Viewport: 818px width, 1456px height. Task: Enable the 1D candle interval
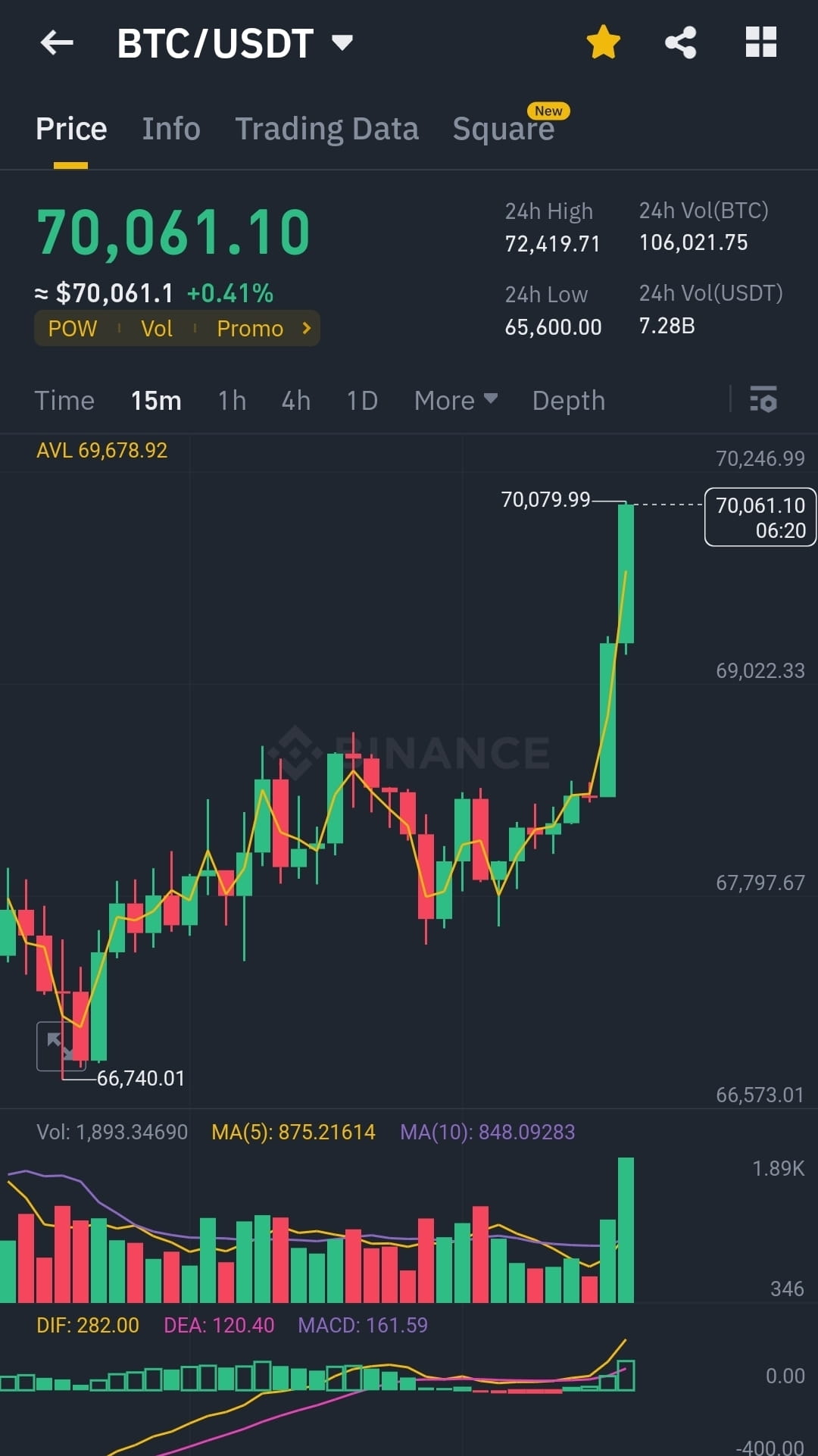361,401
